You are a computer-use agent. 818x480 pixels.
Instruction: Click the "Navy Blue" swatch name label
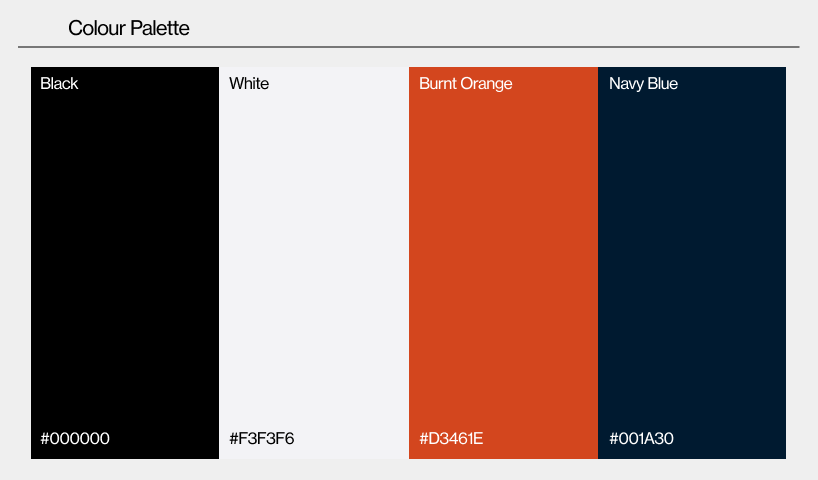coord(643,84)
